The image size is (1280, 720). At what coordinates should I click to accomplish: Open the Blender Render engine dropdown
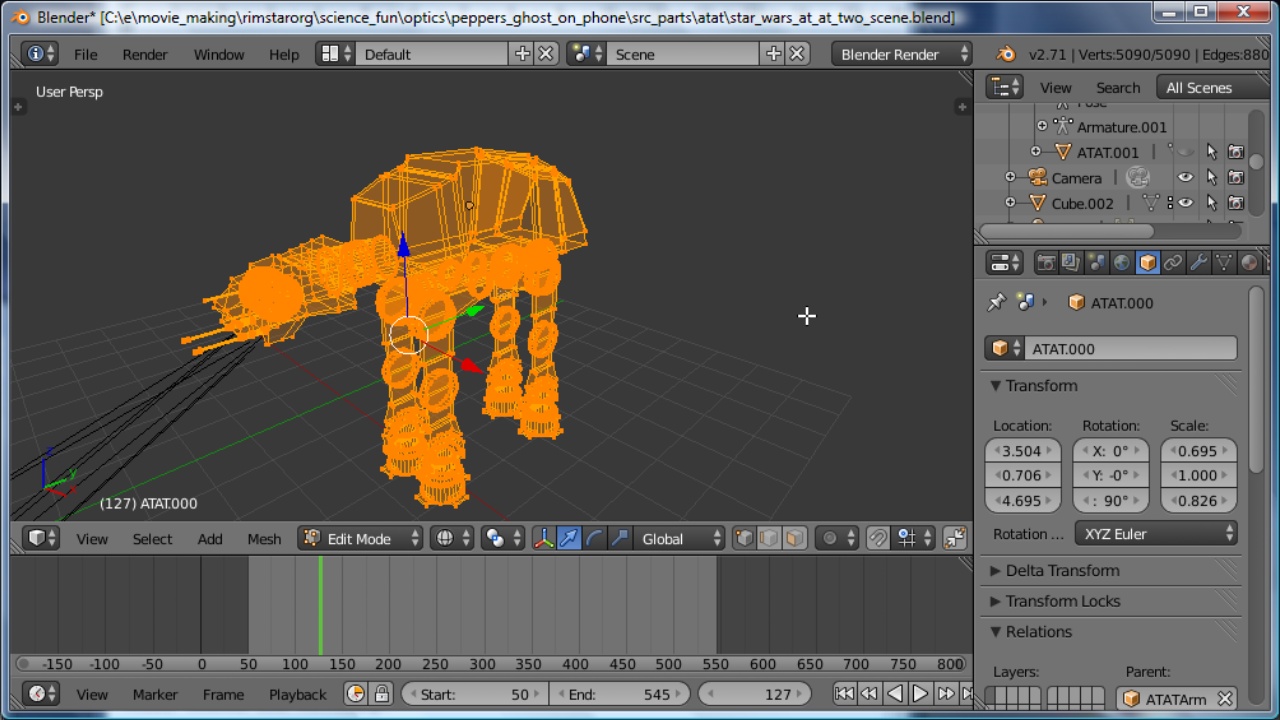pyautogui.click(x=902, y=54)
